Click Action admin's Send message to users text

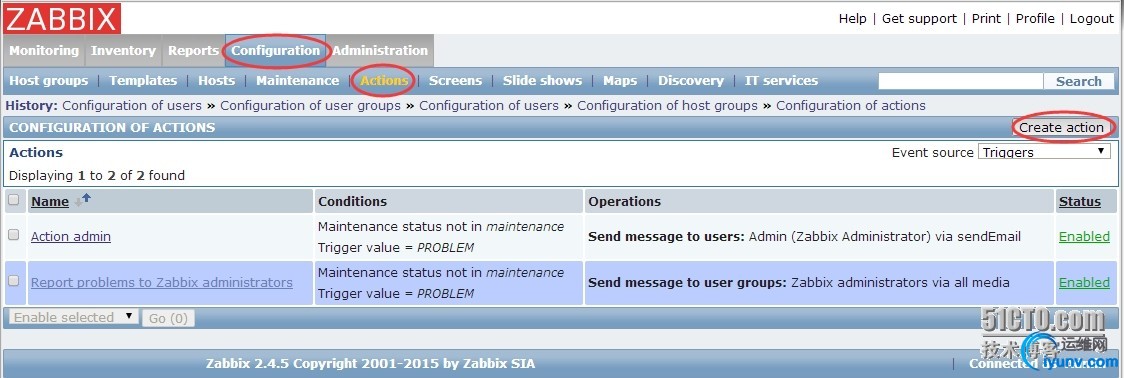(x=804, y=236)
